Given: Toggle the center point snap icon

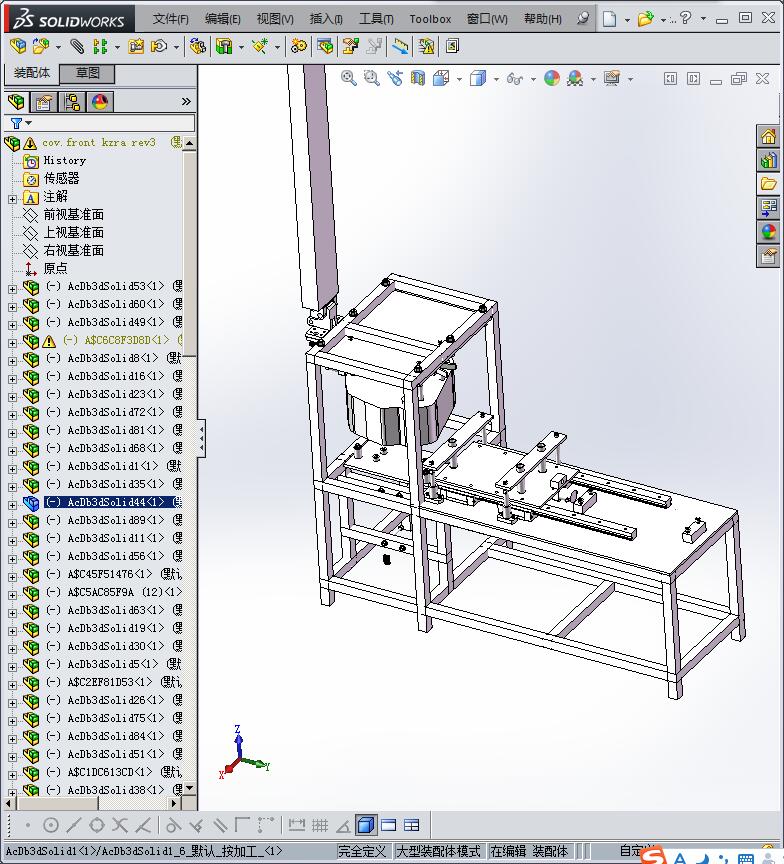Looking at the screenshot, I should (x=51, y=825).
